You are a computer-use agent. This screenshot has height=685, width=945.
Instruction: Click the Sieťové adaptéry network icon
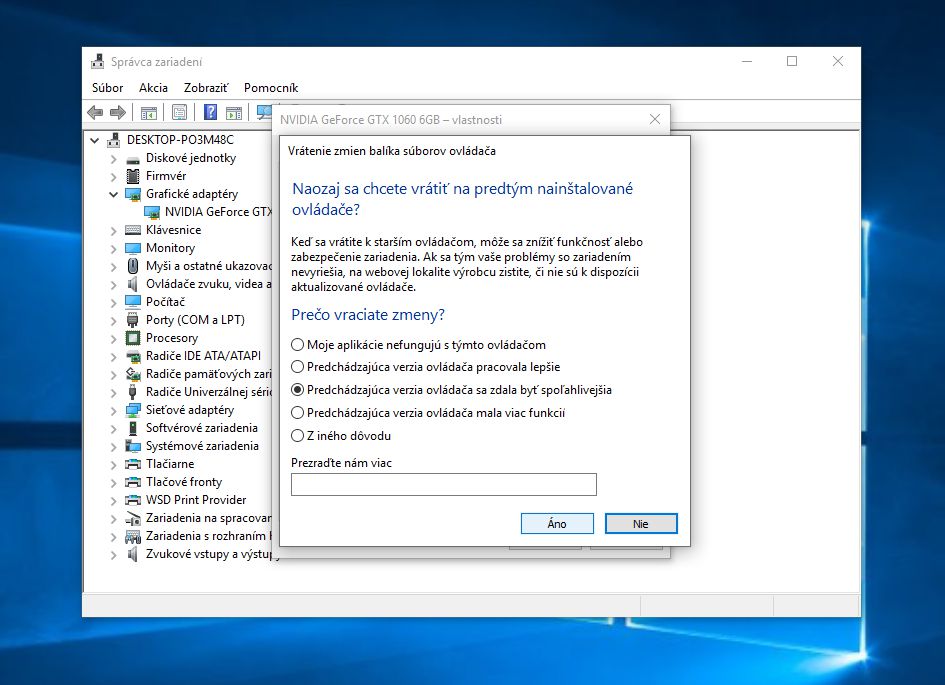click(x=133, y=410)
